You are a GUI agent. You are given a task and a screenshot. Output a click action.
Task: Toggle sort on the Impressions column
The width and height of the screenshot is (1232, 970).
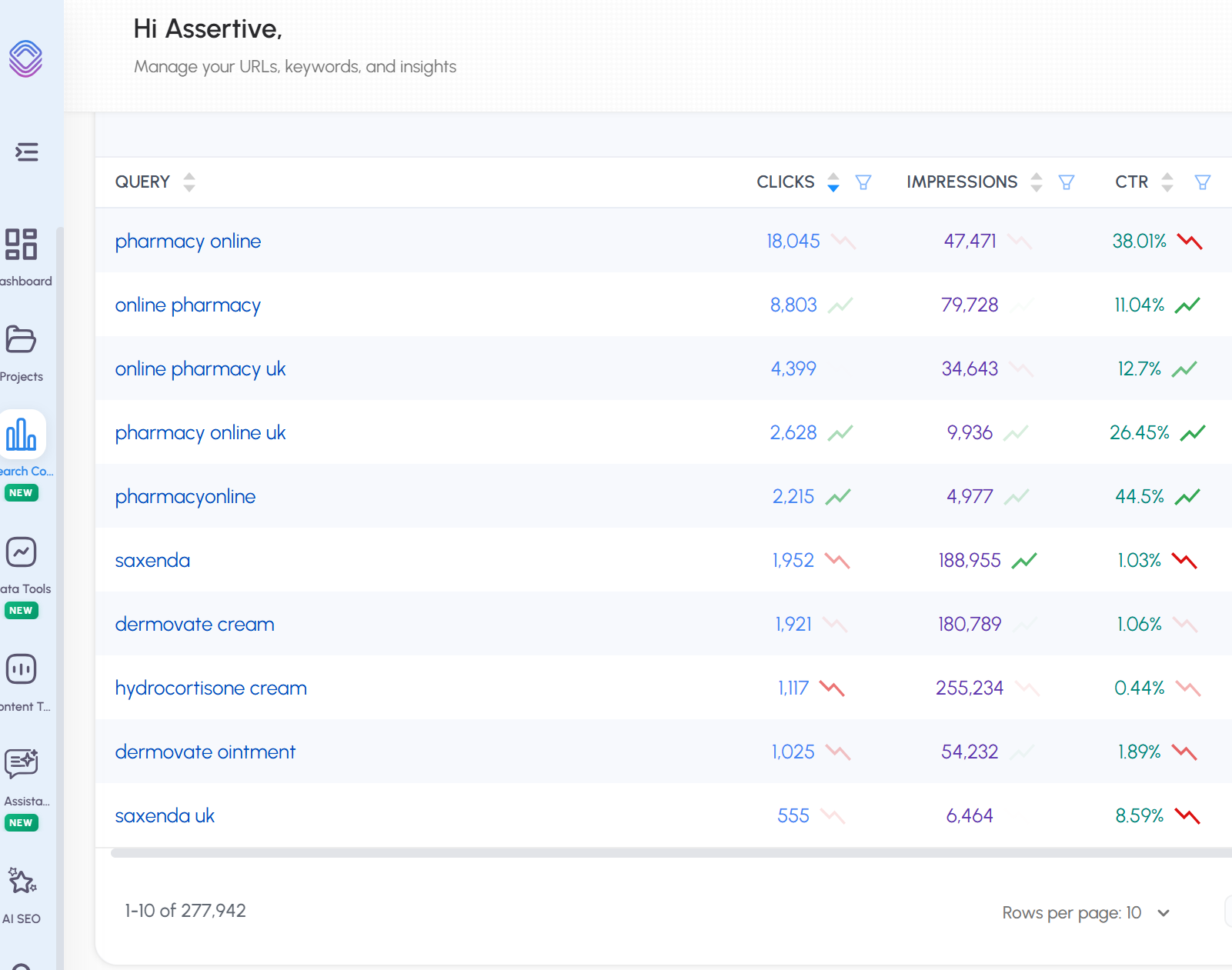coord(1037,182)
